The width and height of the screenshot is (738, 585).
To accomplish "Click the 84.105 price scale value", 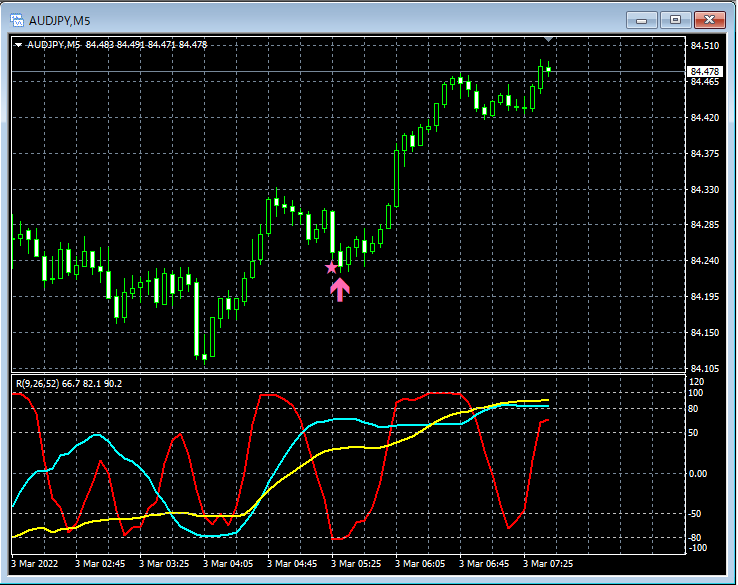I will tap(705, 369).
